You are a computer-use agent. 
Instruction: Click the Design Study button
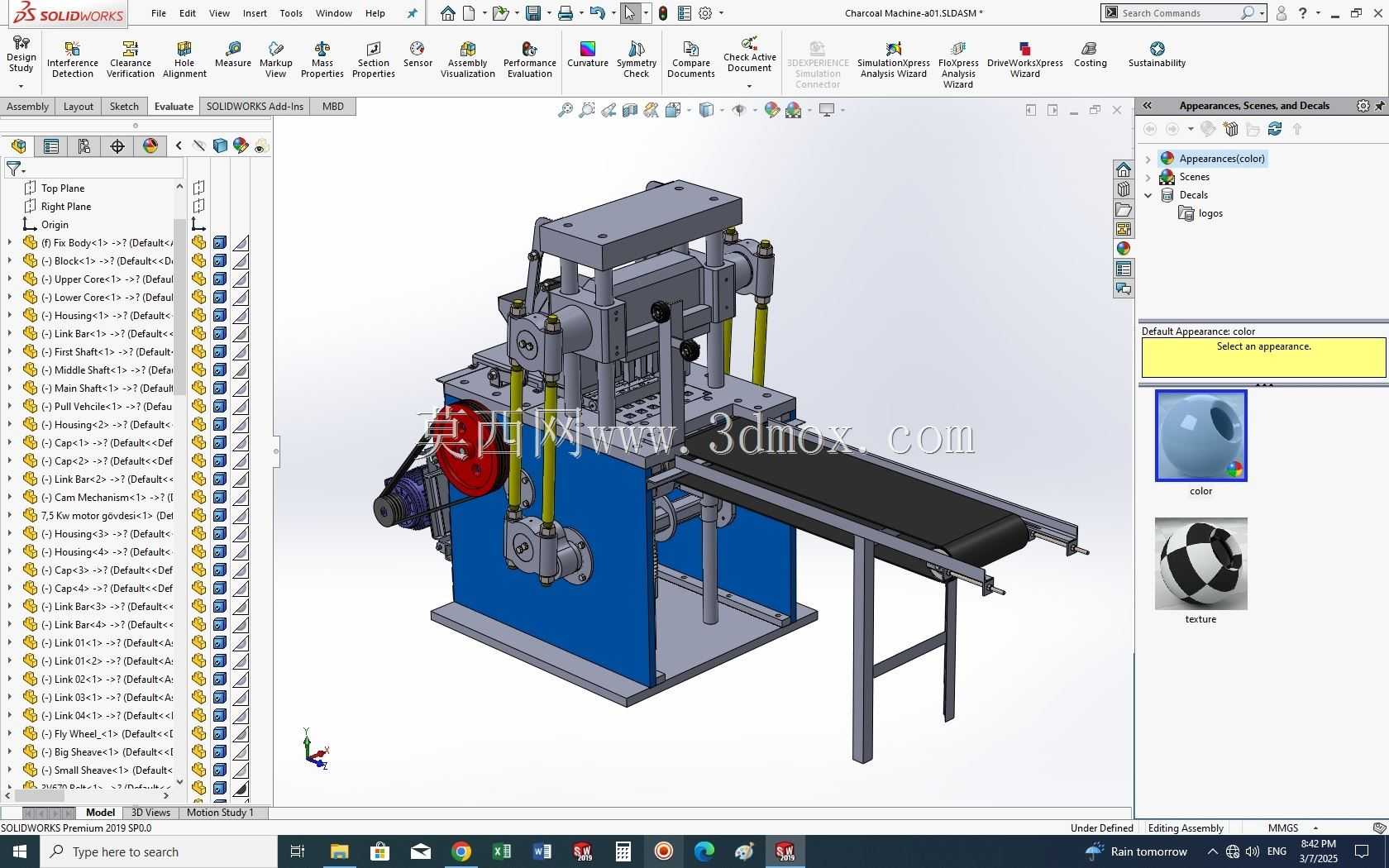[x=21, y=55]
